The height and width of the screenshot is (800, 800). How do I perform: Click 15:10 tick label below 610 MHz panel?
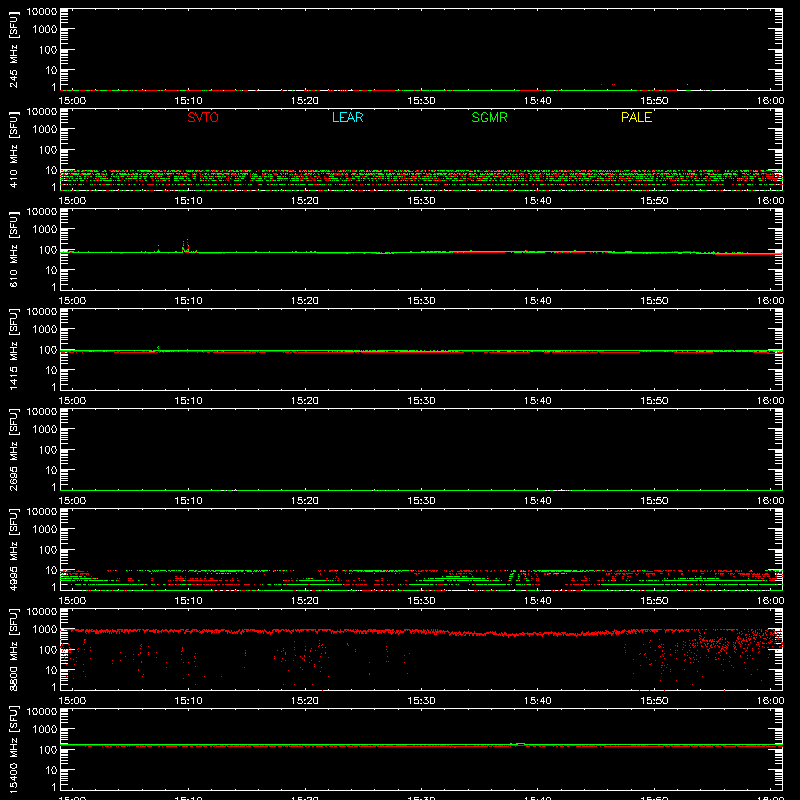188,301
